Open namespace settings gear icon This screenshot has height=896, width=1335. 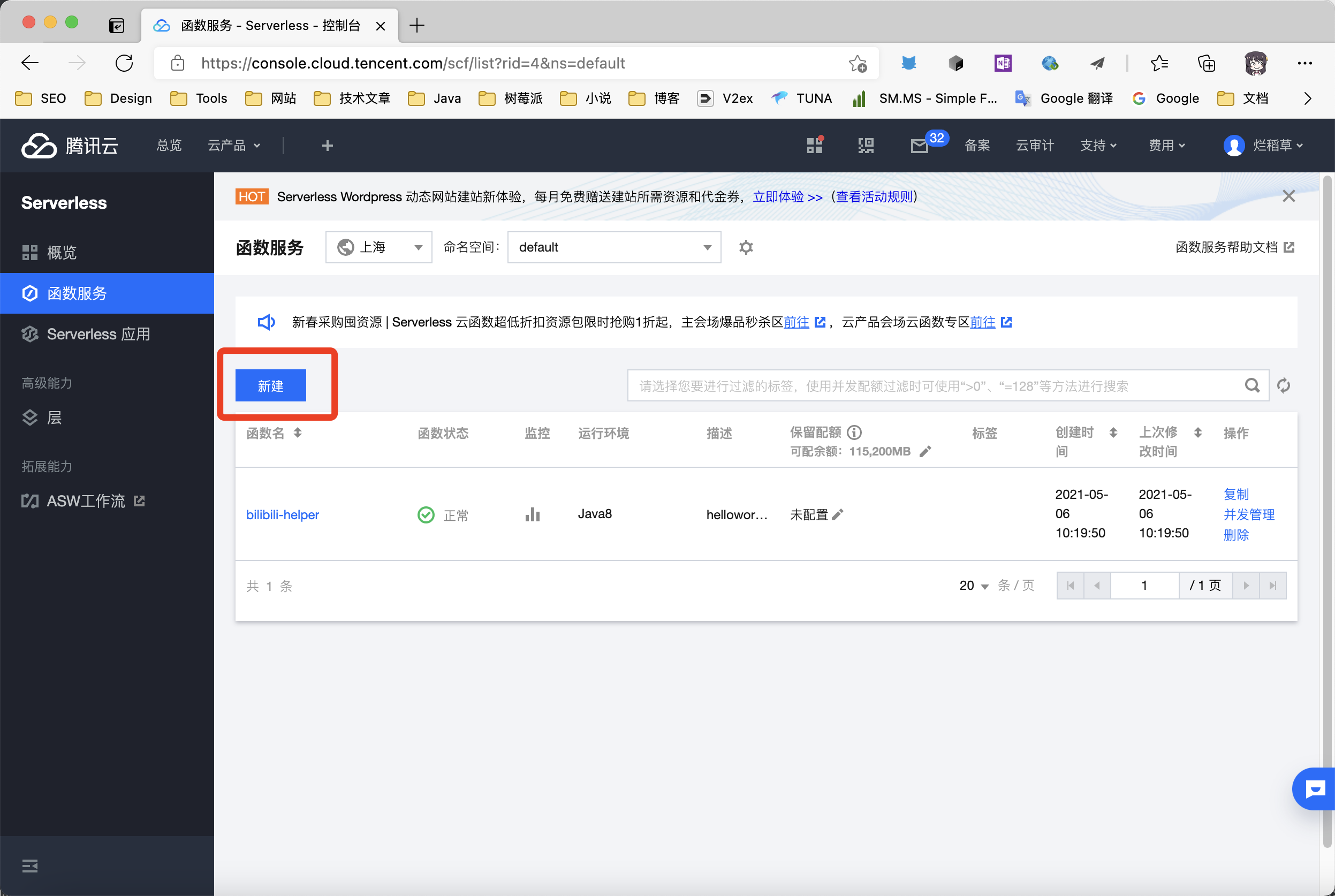click(x=746, y=247)
